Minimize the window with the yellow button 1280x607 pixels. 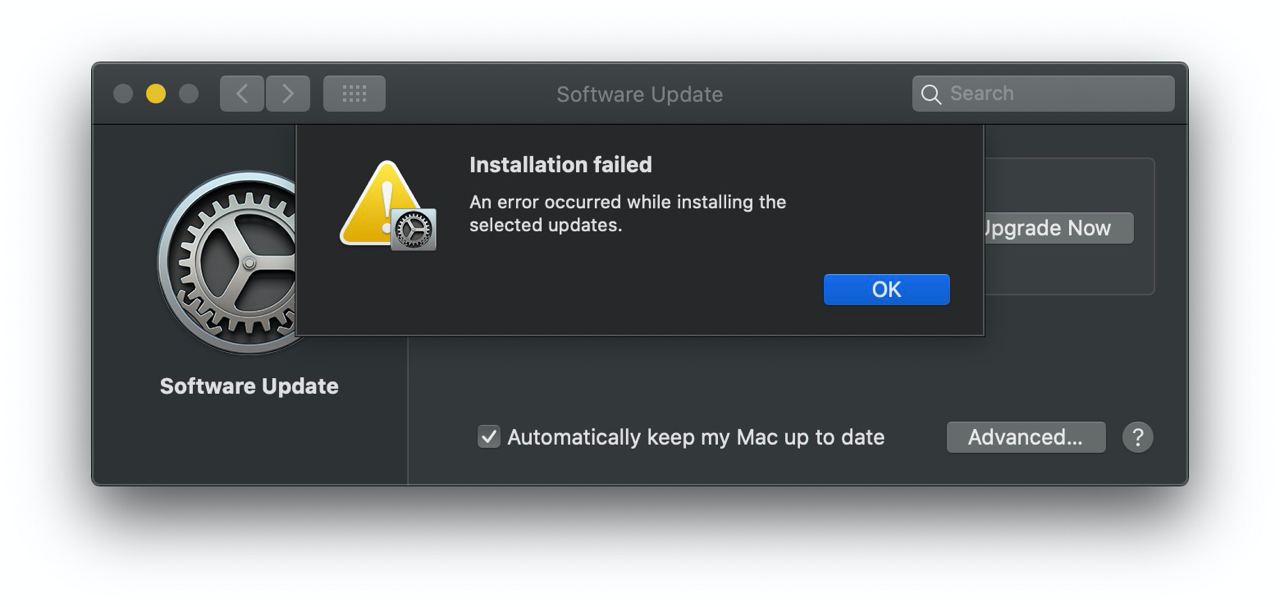pyautogui.click(x=156, y=94)
